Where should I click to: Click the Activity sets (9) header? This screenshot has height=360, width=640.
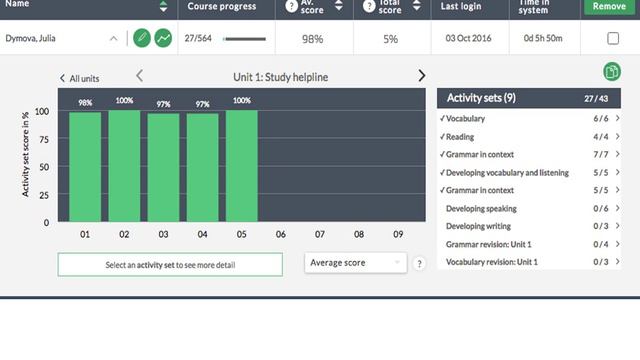pos(481,98)
